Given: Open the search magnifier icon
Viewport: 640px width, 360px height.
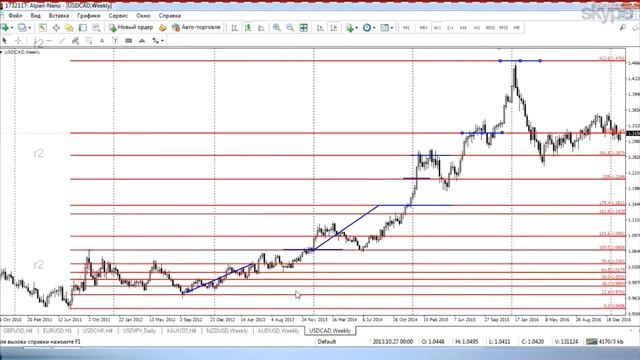Looking at the screenshot, I should pos(623,27).
